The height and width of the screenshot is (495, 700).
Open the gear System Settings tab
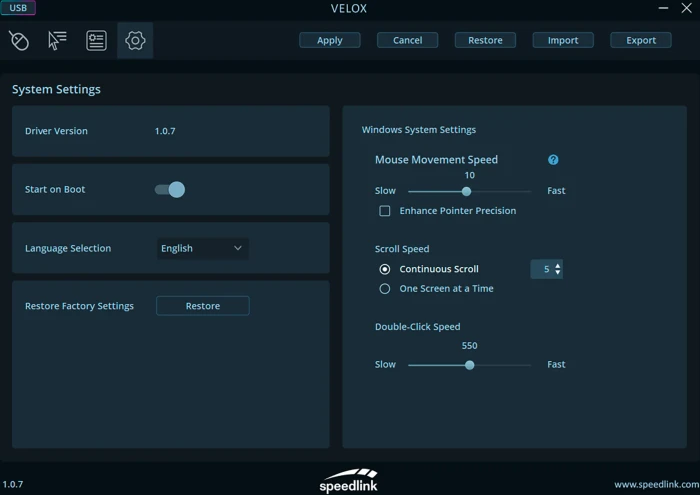pos(135,41)
